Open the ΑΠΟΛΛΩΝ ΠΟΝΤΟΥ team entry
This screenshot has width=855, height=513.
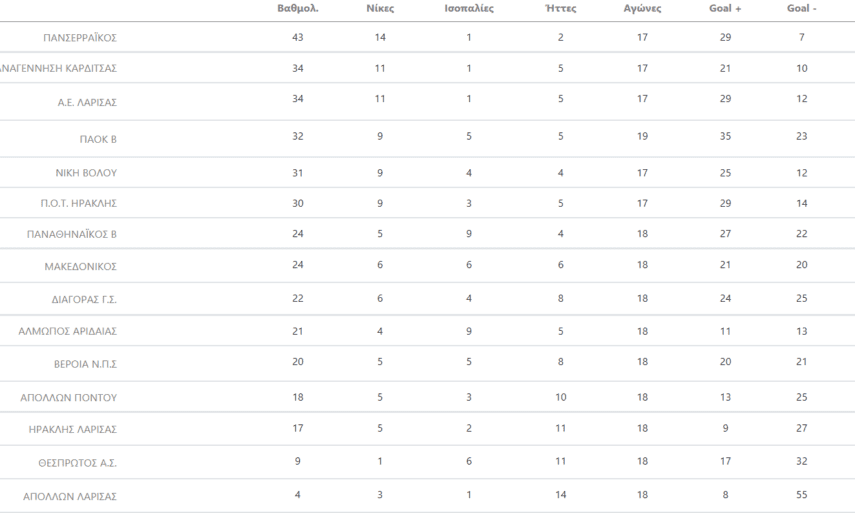[x=69, y=398]
